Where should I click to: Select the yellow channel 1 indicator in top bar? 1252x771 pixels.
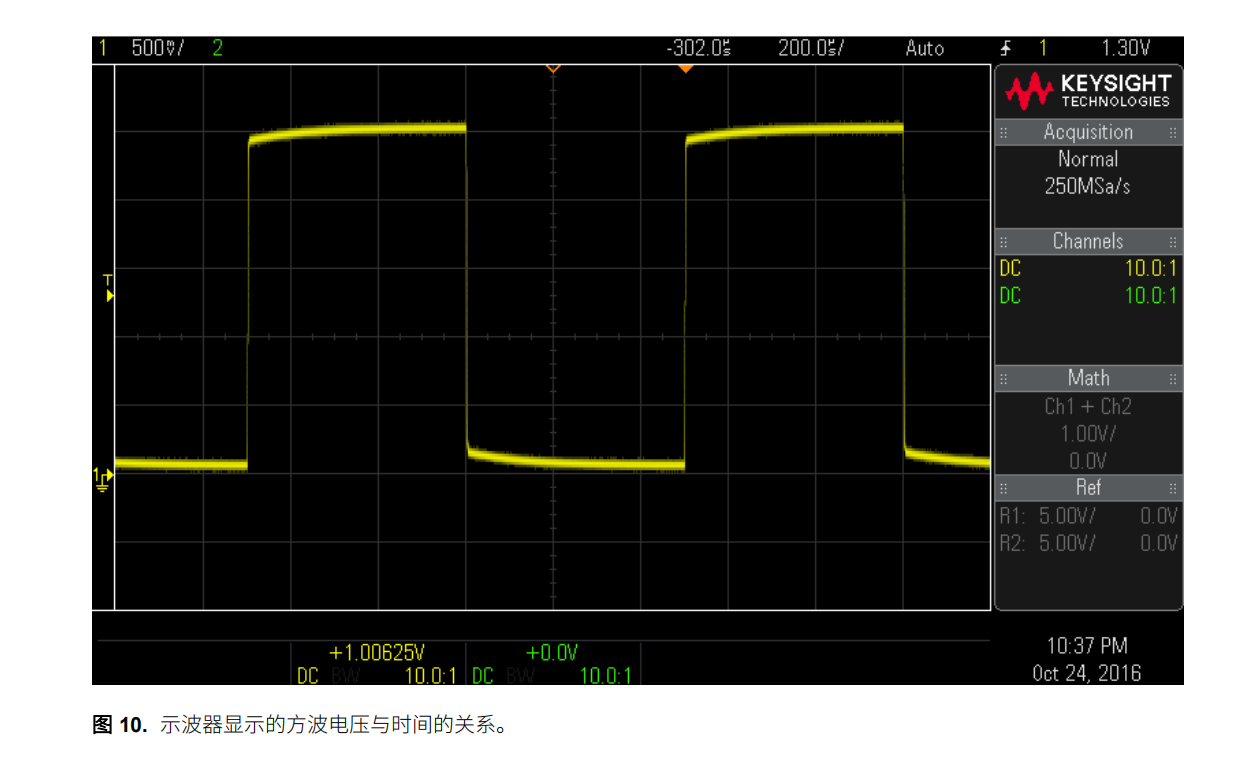pos(103,48)
